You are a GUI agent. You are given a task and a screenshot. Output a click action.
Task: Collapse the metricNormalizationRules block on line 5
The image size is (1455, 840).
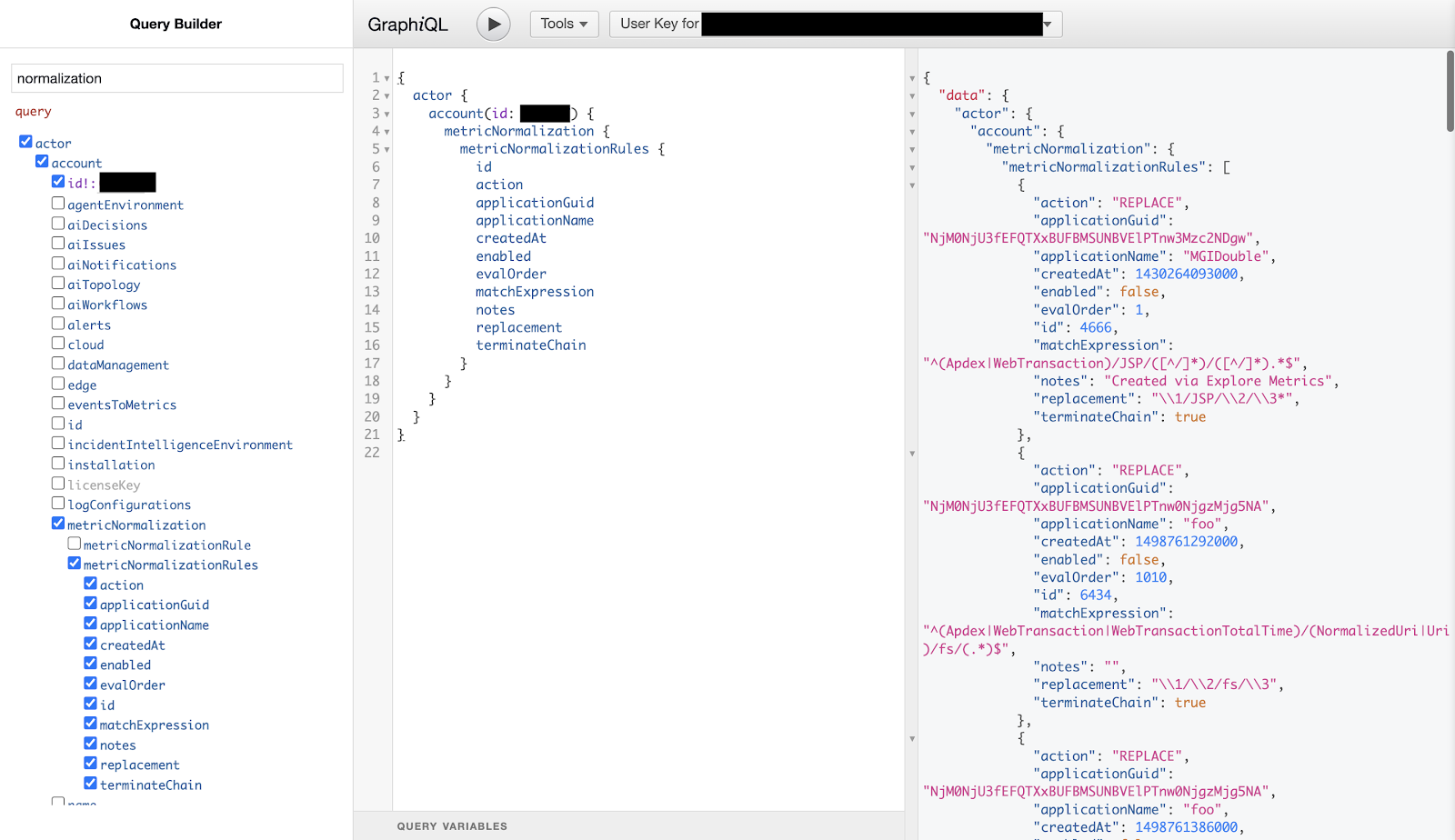tap(386, 150)
